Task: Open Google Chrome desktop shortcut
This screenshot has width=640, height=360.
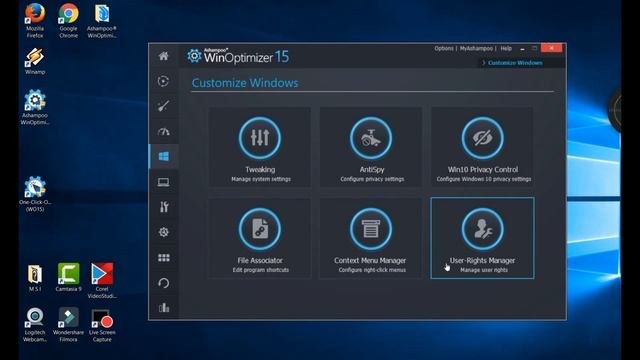Action: 68,20
